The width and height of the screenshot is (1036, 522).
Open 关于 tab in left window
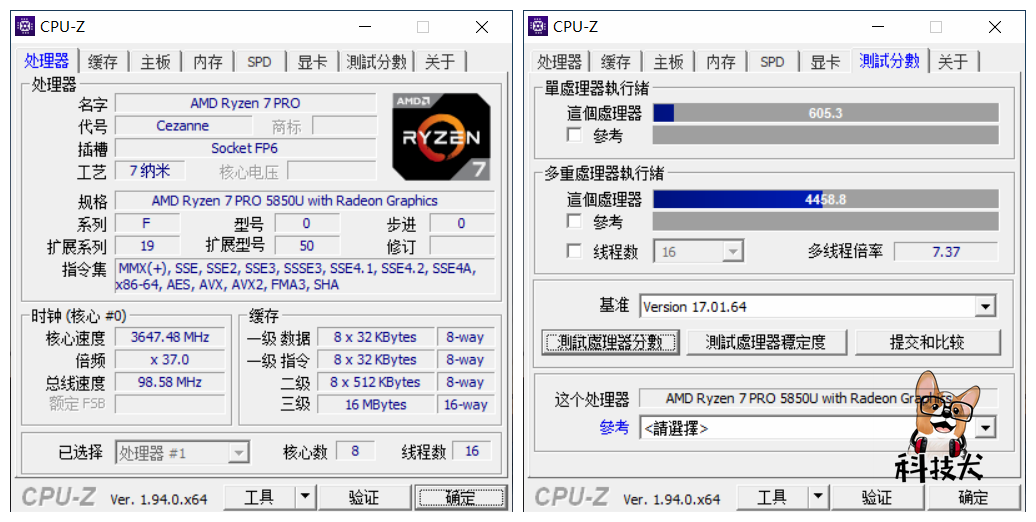(x=440, y=62)
